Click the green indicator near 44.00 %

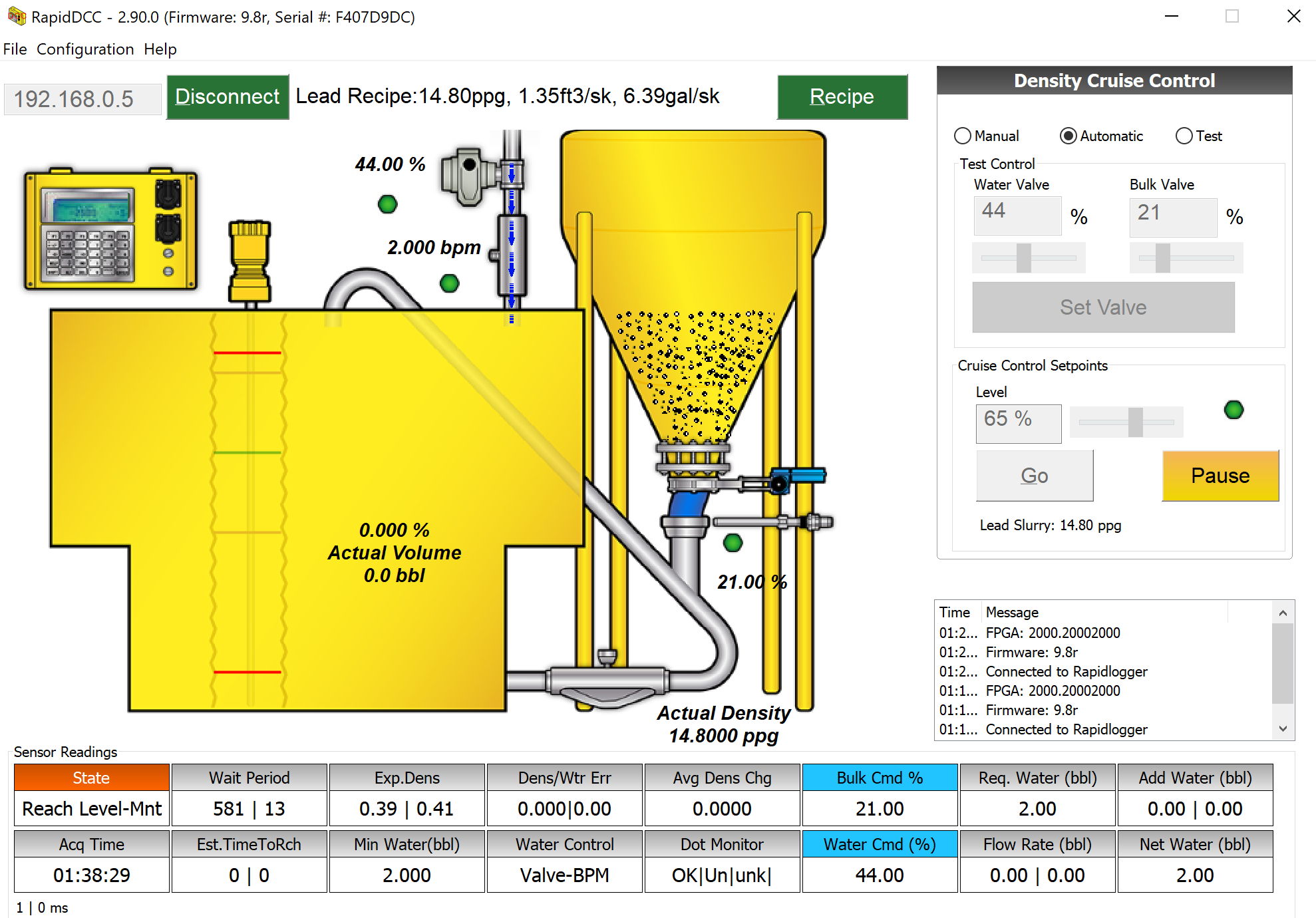tap(387, 204)
